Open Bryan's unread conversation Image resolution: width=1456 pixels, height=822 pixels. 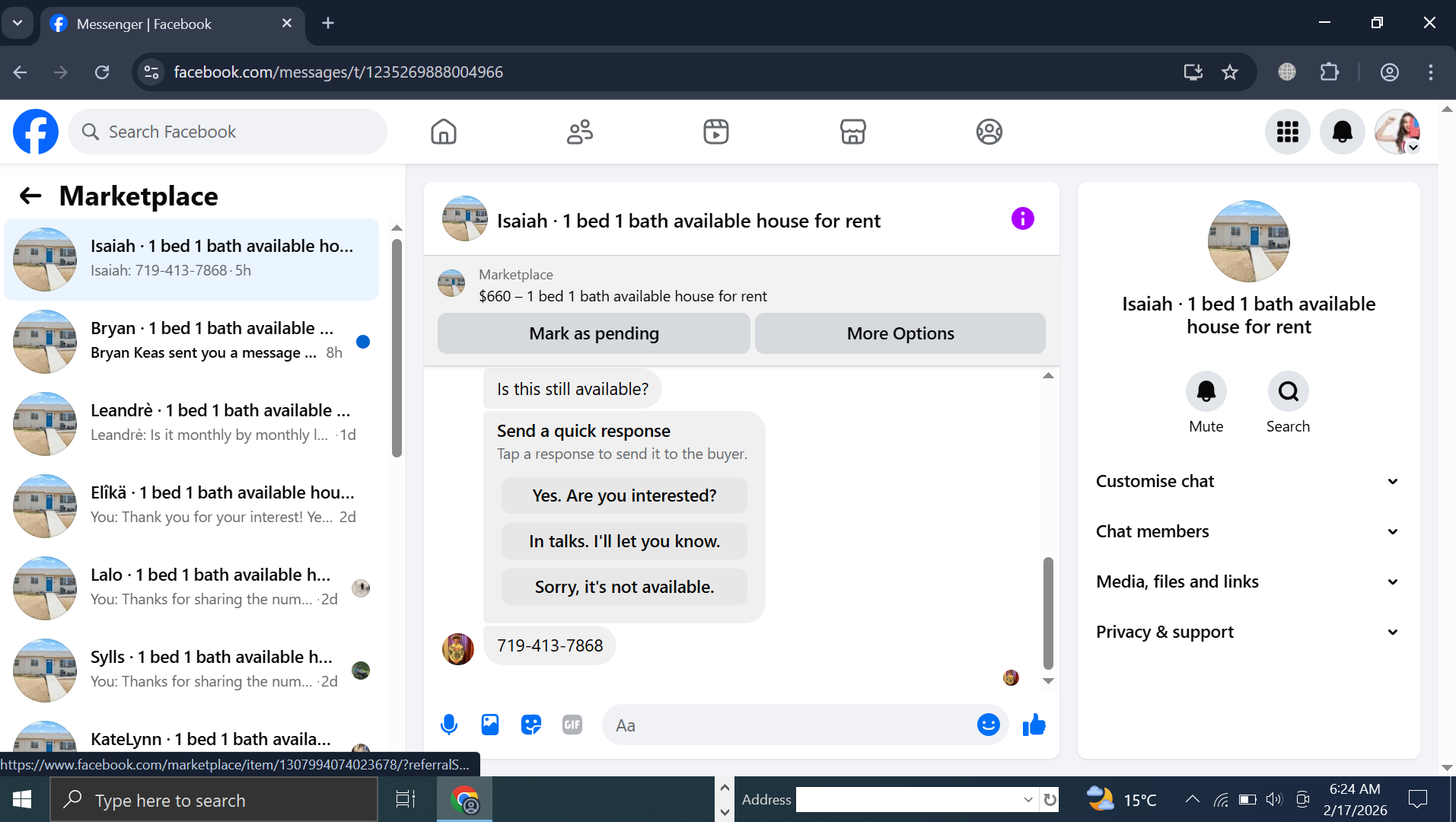(192, 342)
